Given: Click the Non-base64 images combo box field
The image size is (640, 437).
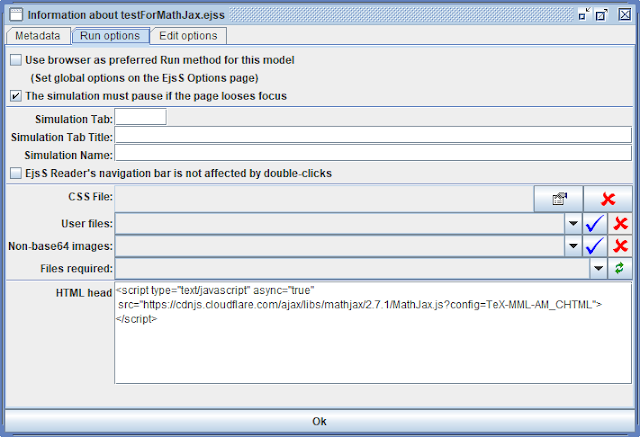Looking at the screenshot, I should (340, 246).
